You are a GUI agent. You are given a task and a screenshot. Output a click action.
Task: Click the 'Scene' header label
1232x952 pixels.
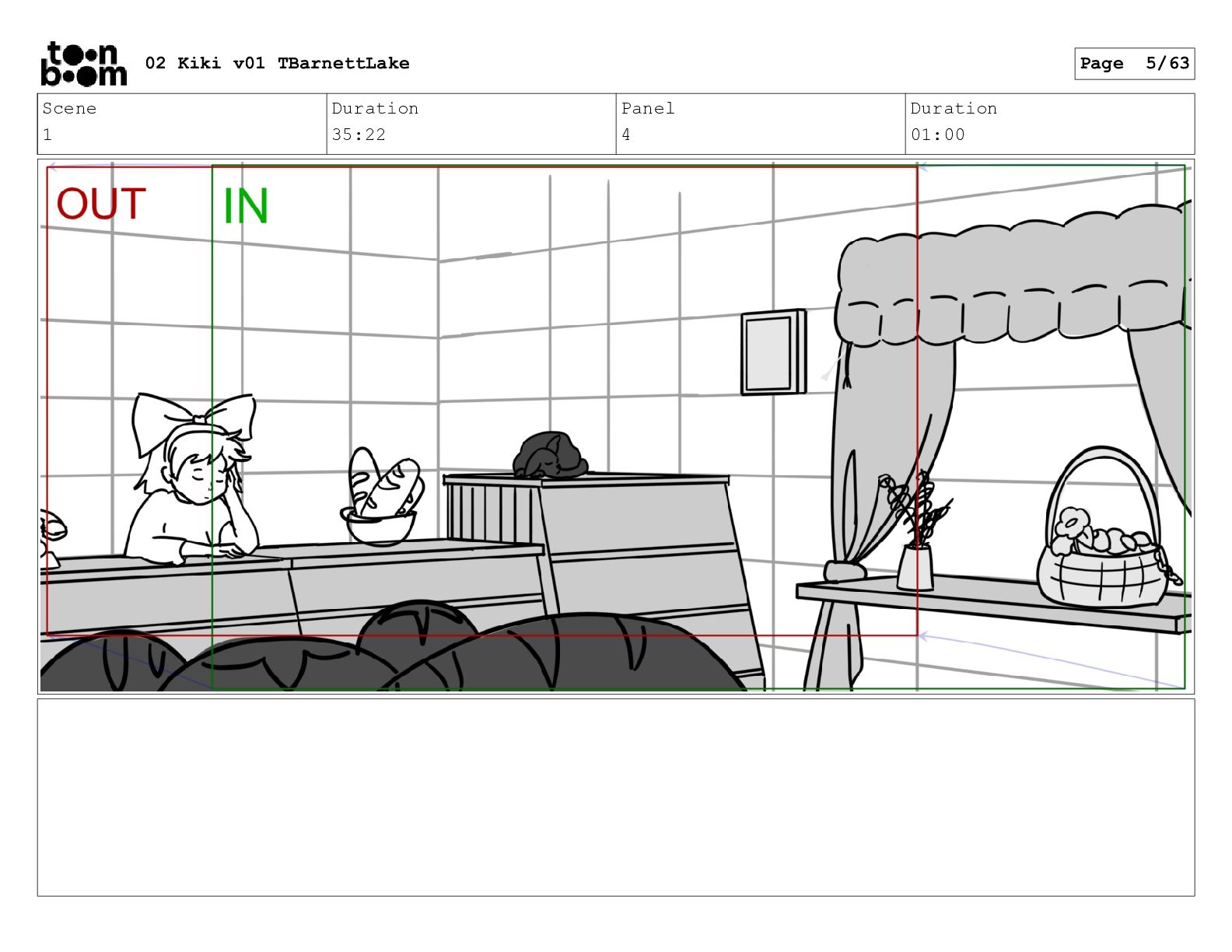(x=69, y=108)
